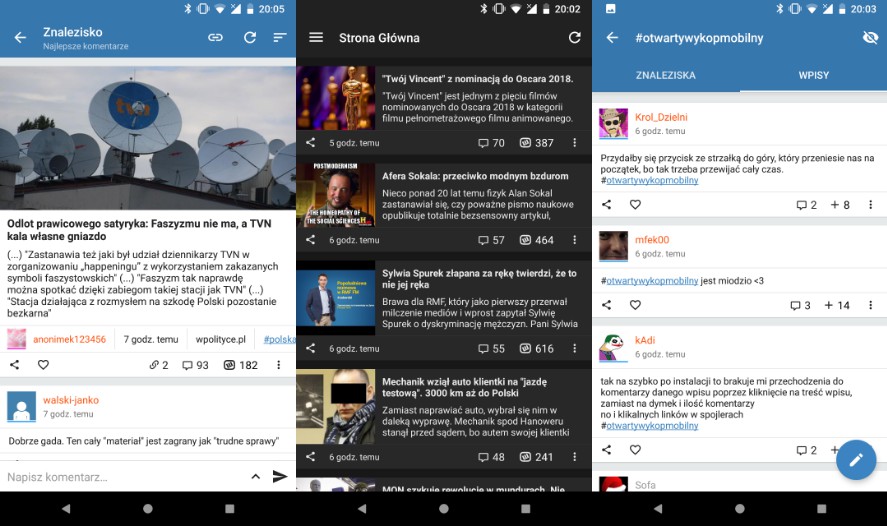The image size is (887, 526).
Task: Share the Sylwia Spurek article
Action: click(x=311, y=348)
